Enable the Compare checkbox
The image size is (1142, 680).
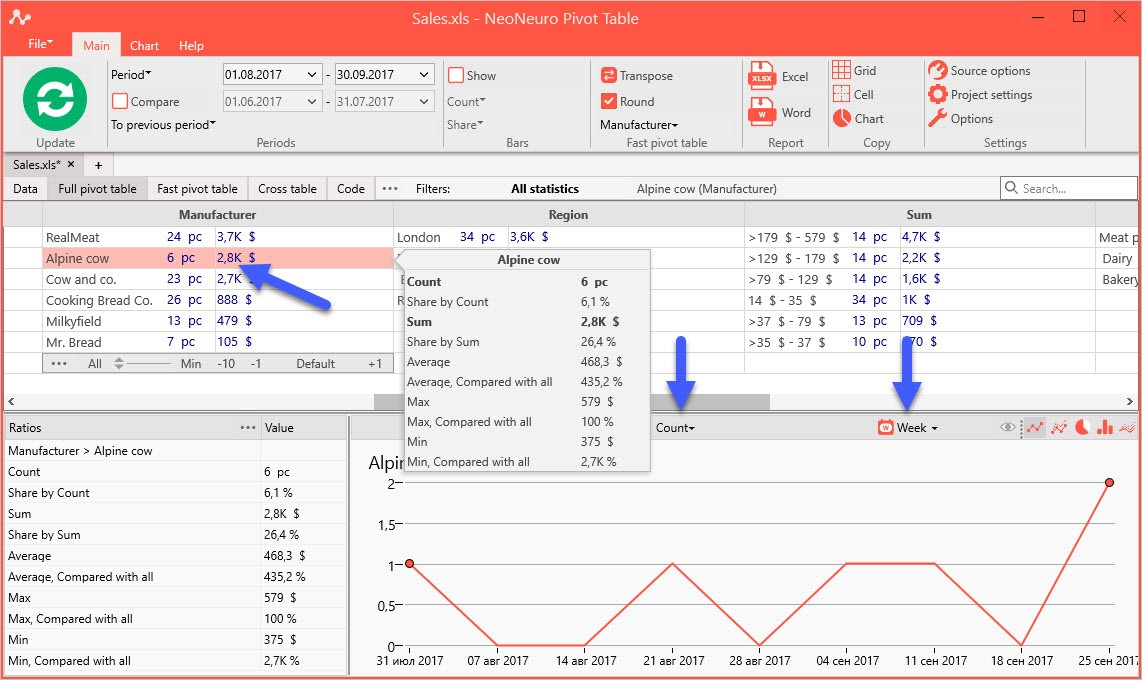click(x=120, y=101)
